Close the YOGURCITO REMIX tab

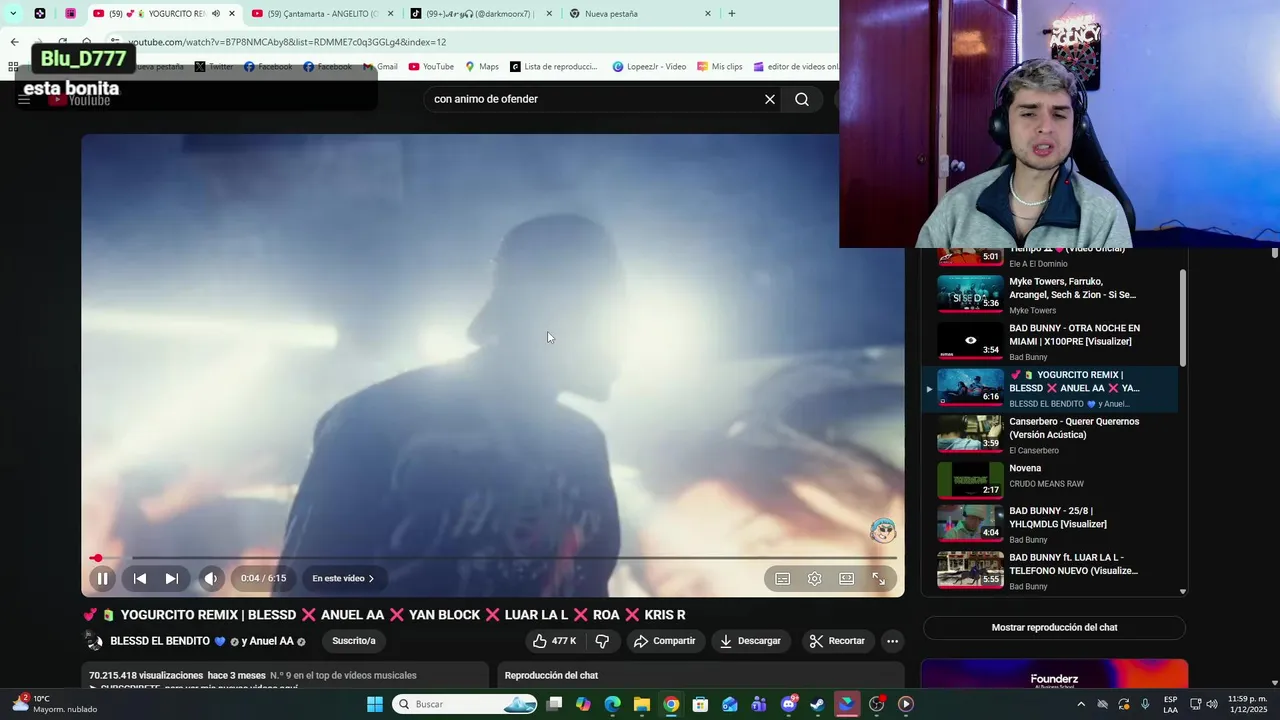(232, 14)
